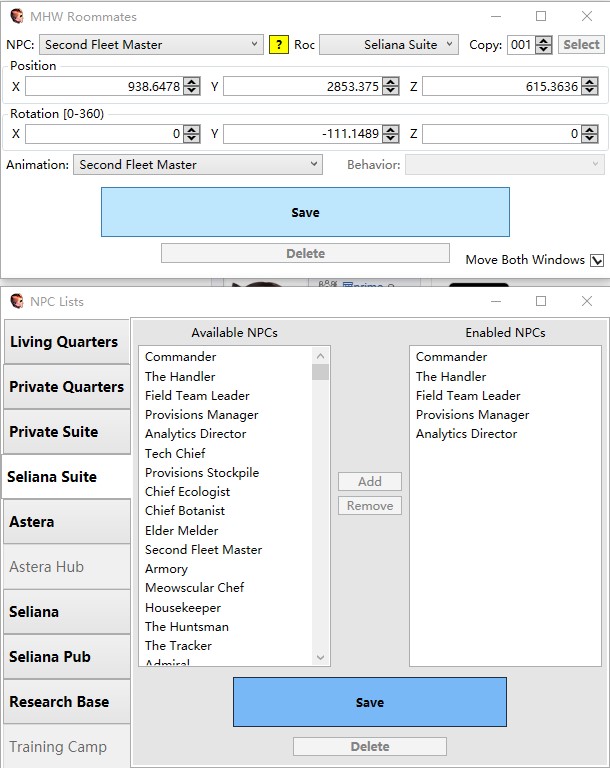
Task: Click the NPC Lists window app icon
Action: pyautogui.click(x=17, y=301)
